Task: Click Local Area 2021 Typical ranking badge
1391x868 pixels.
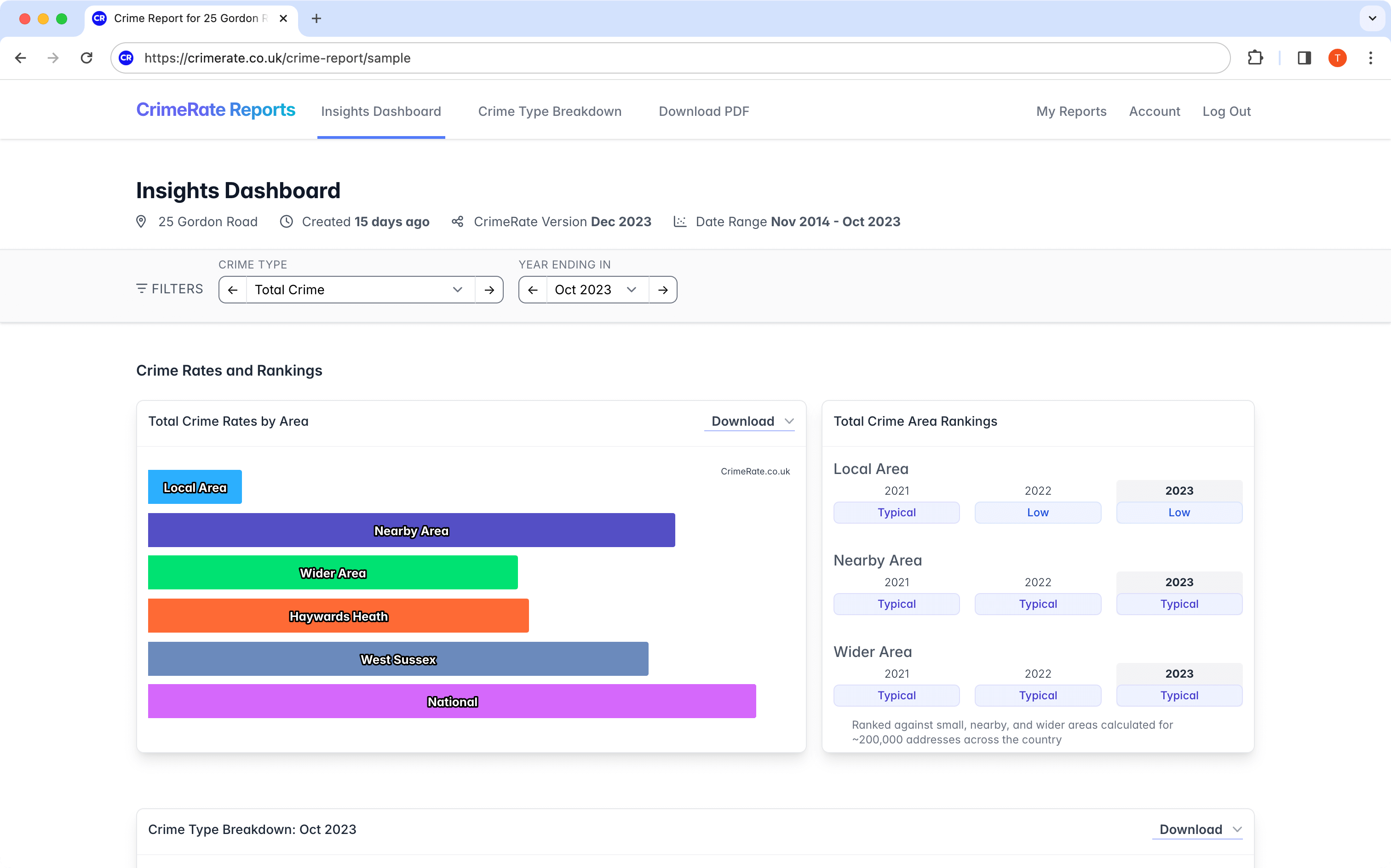Action: [897, 513]
